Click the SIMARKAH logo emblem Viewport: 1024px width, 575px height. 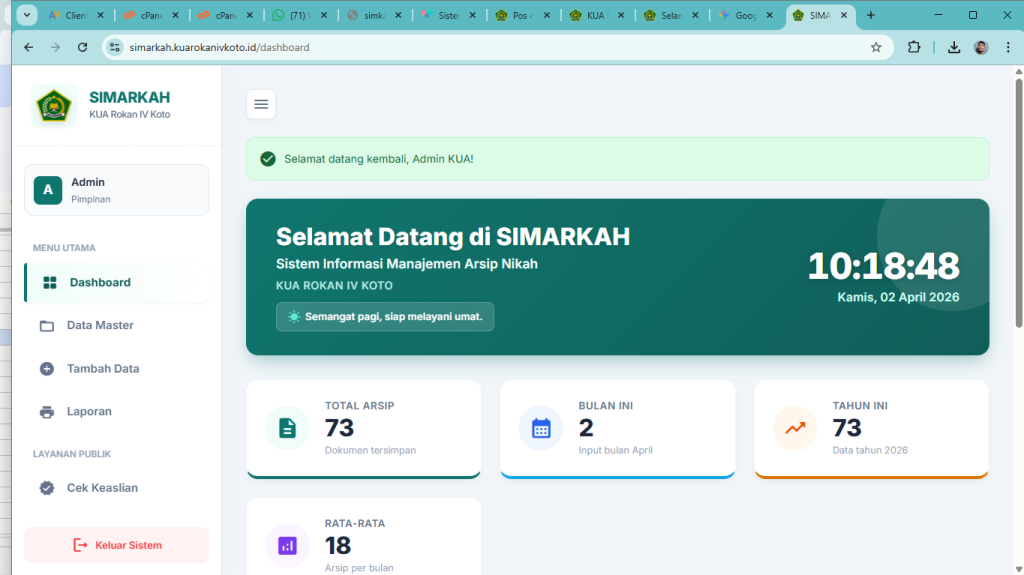click(x=54, y=106)
